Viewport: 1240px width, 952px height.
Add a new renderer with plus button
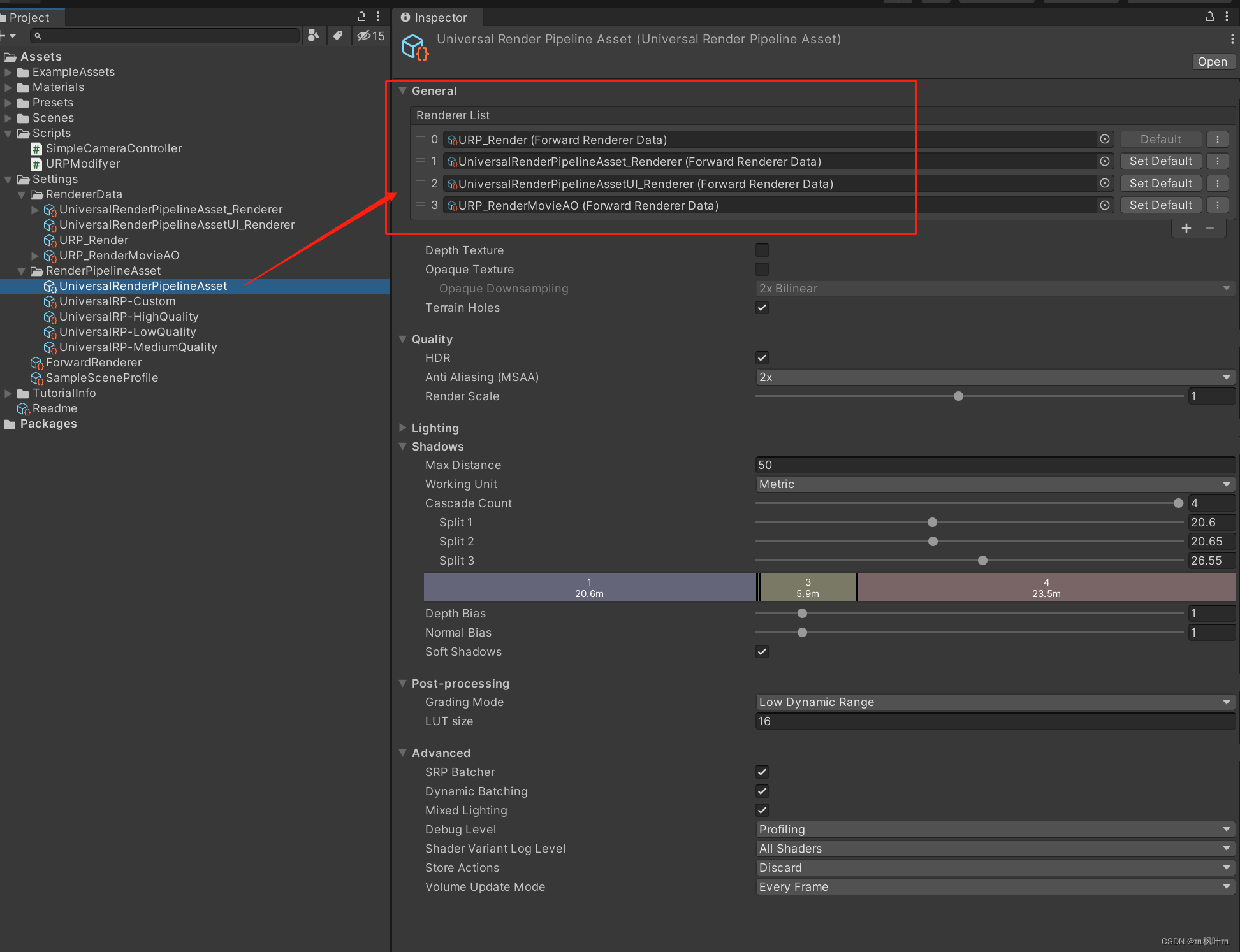point(1186,228)
